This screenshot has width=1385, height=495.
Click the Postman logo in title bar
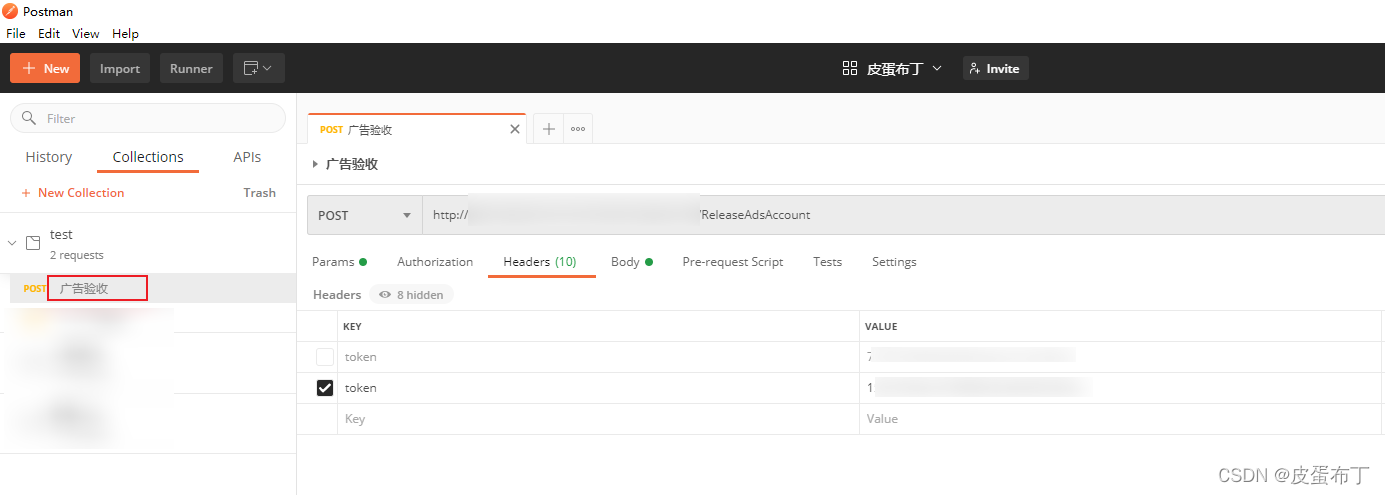pyautogui.click(x=10, y=11)
